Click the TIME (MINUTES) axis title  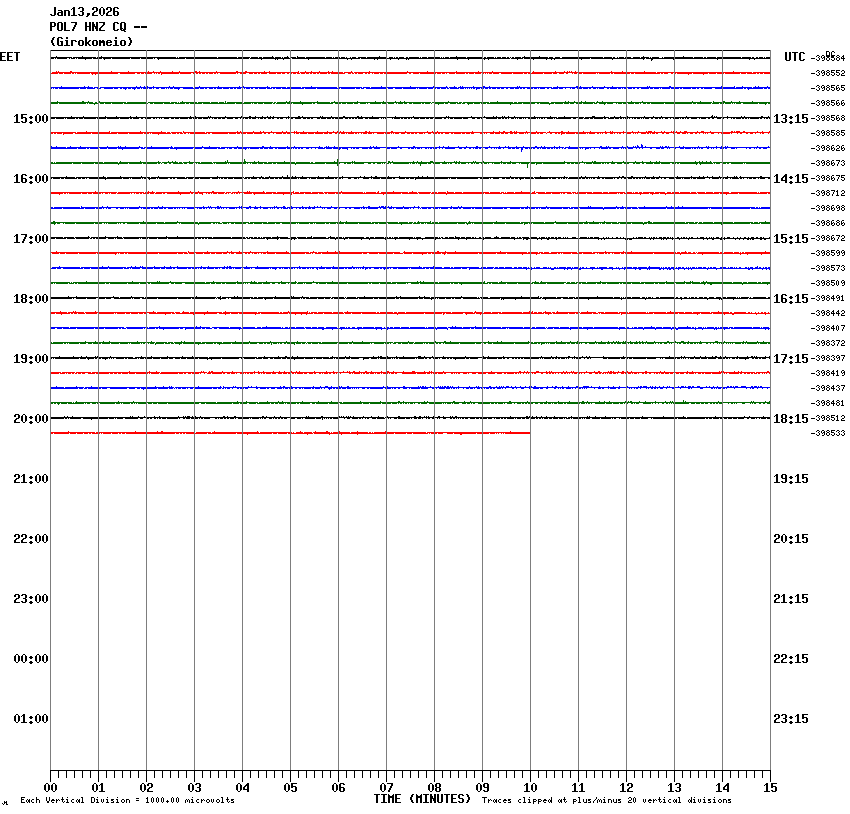[x=422, y=799]
